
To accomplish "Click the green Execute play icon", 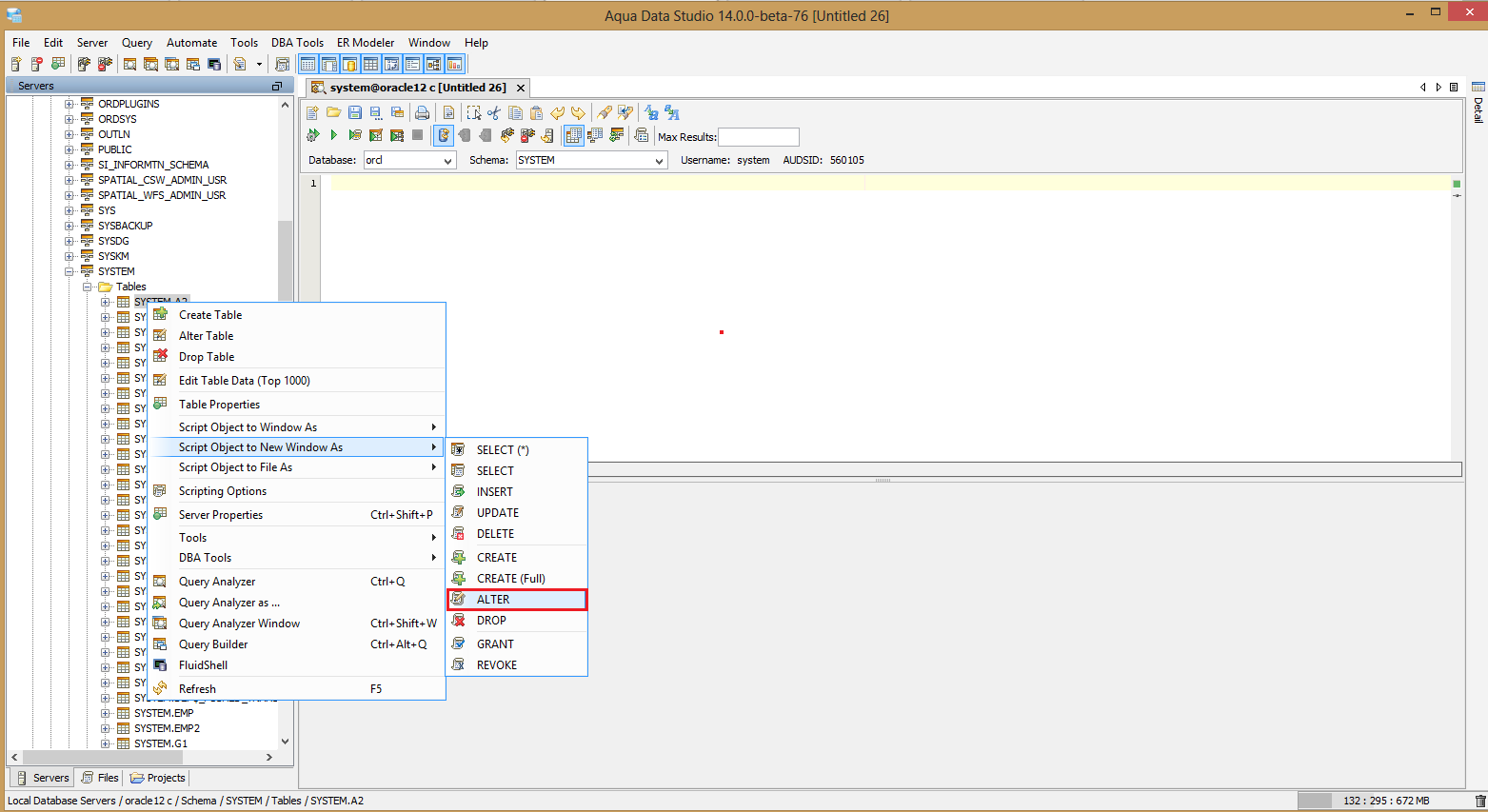I will click(333, 135).
